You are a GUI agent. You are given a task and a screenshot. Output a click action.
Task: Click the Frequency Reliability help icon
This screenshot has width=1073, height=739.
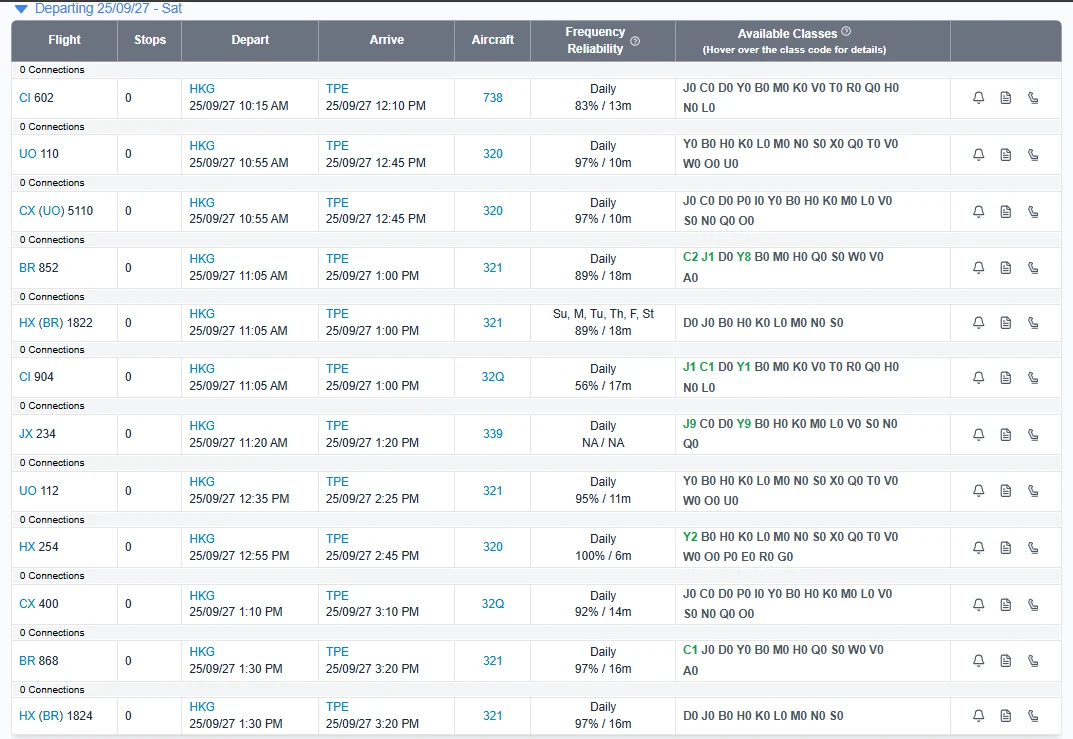click(x=635, y=41)
